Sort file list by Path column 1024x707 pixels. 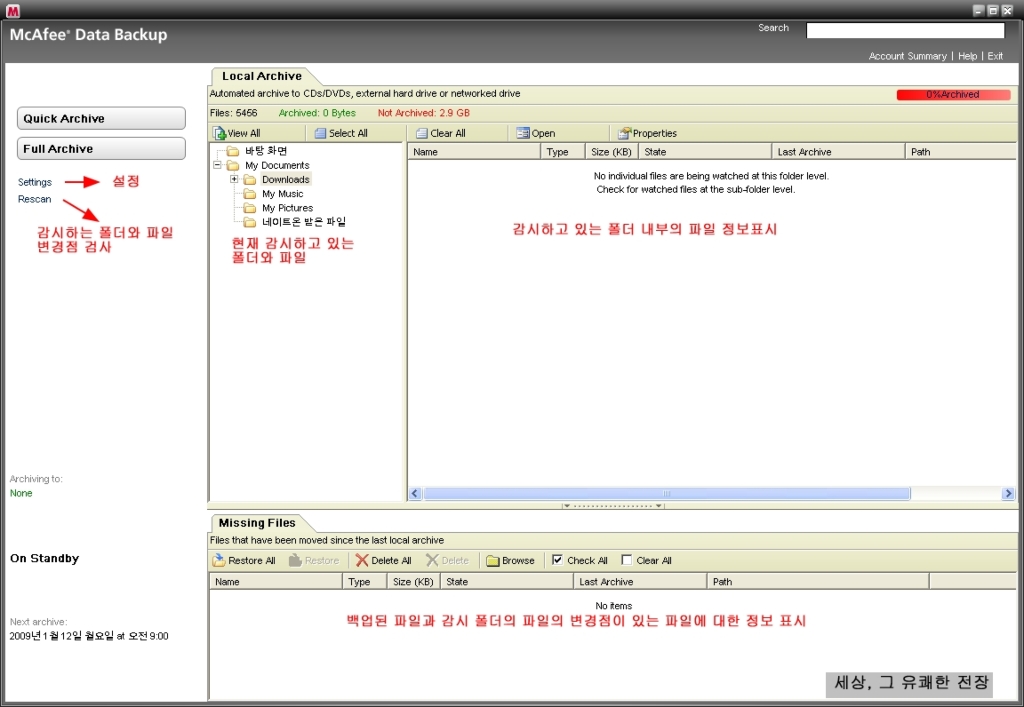961,151
